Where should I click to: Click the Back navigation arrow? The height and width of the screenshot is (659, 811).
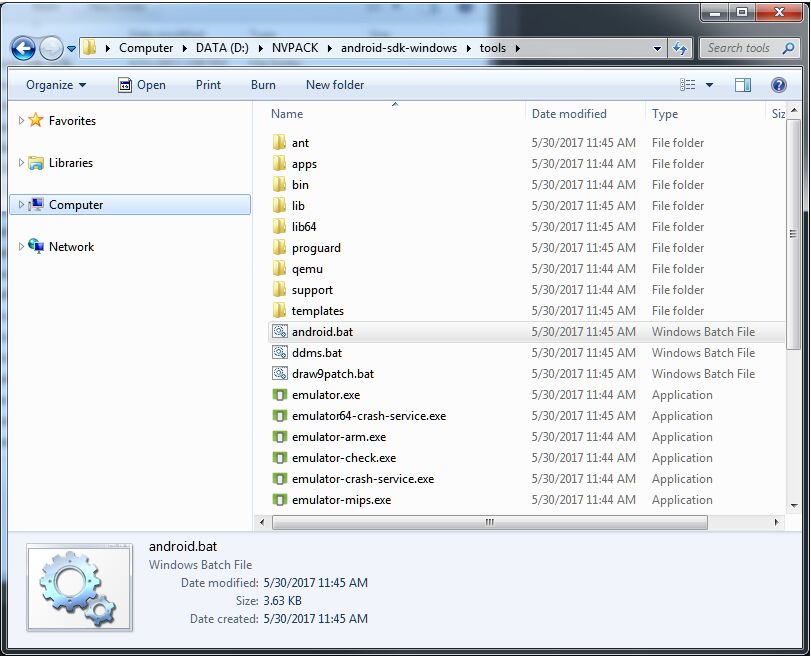coord(22,48)
